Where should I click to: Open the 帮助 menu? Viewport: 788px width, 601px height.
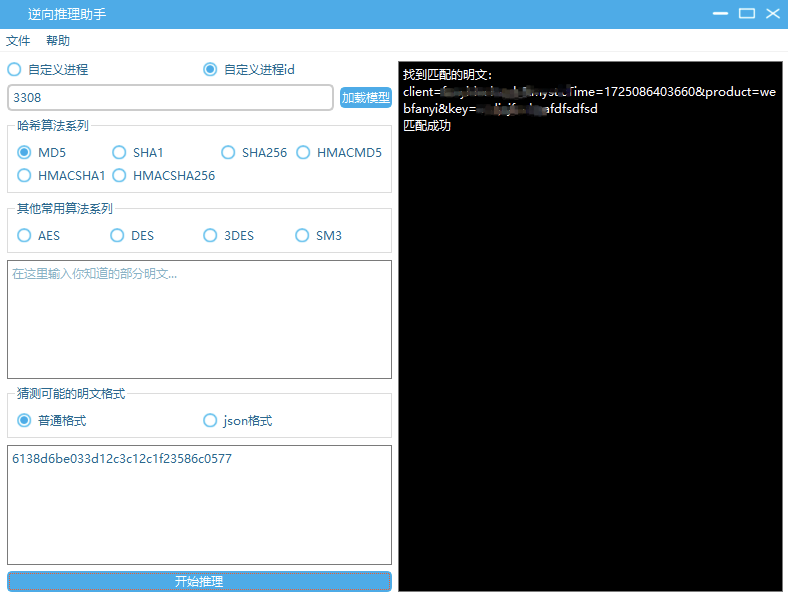pyautogui.click(x=58, y=41)
